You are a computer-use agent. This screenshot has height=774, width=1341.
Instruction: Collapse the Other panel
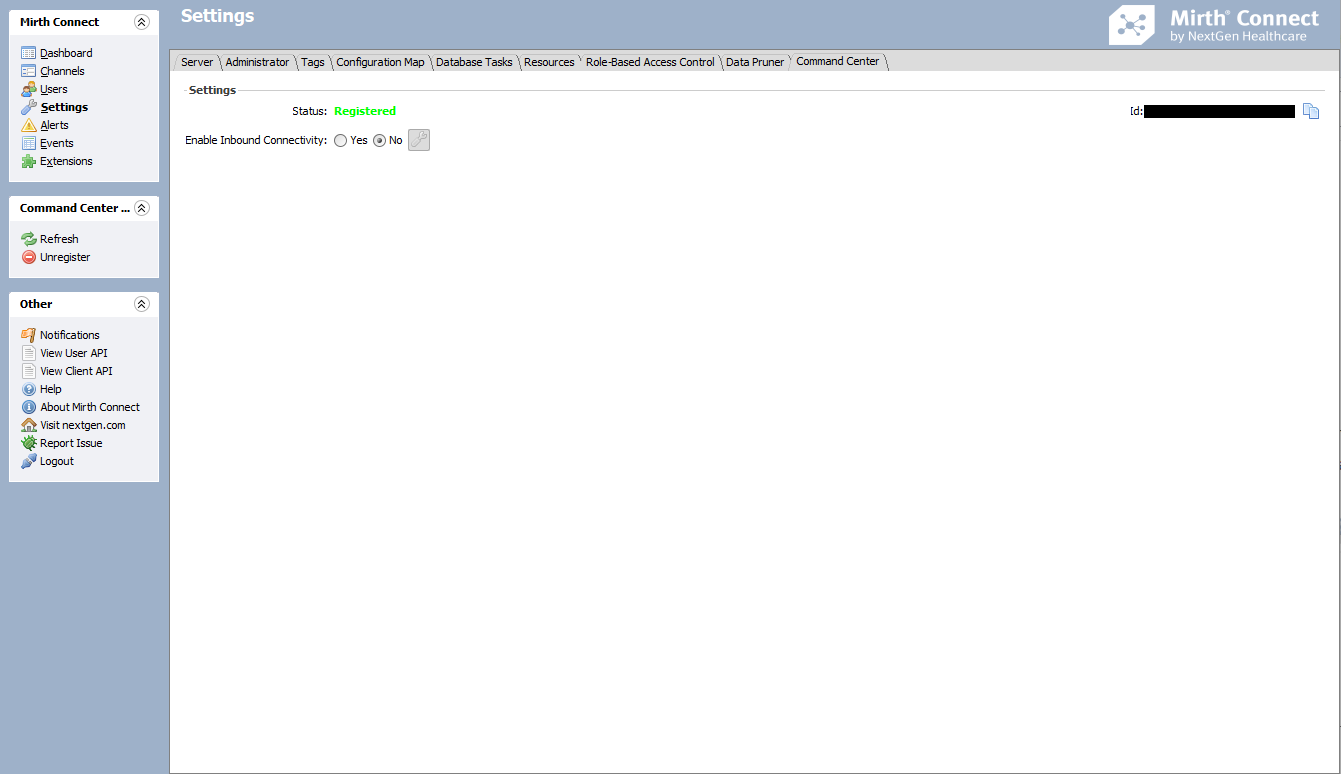point(141,304)
